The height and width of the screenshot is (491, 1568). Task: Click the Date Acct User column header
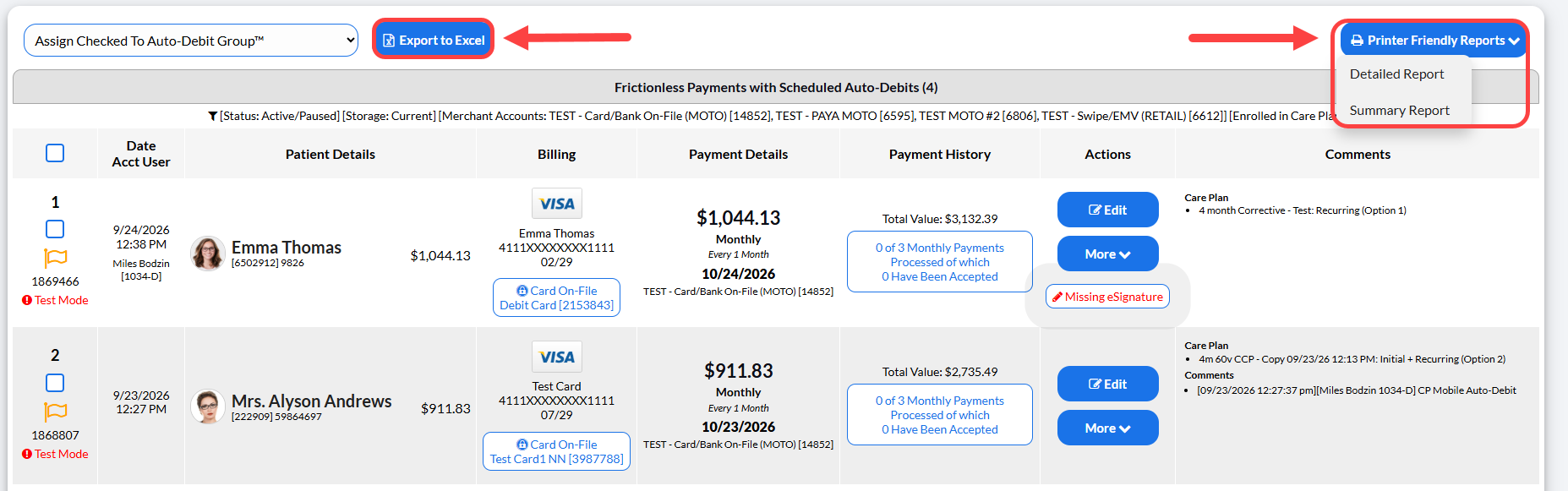point(141,154)
